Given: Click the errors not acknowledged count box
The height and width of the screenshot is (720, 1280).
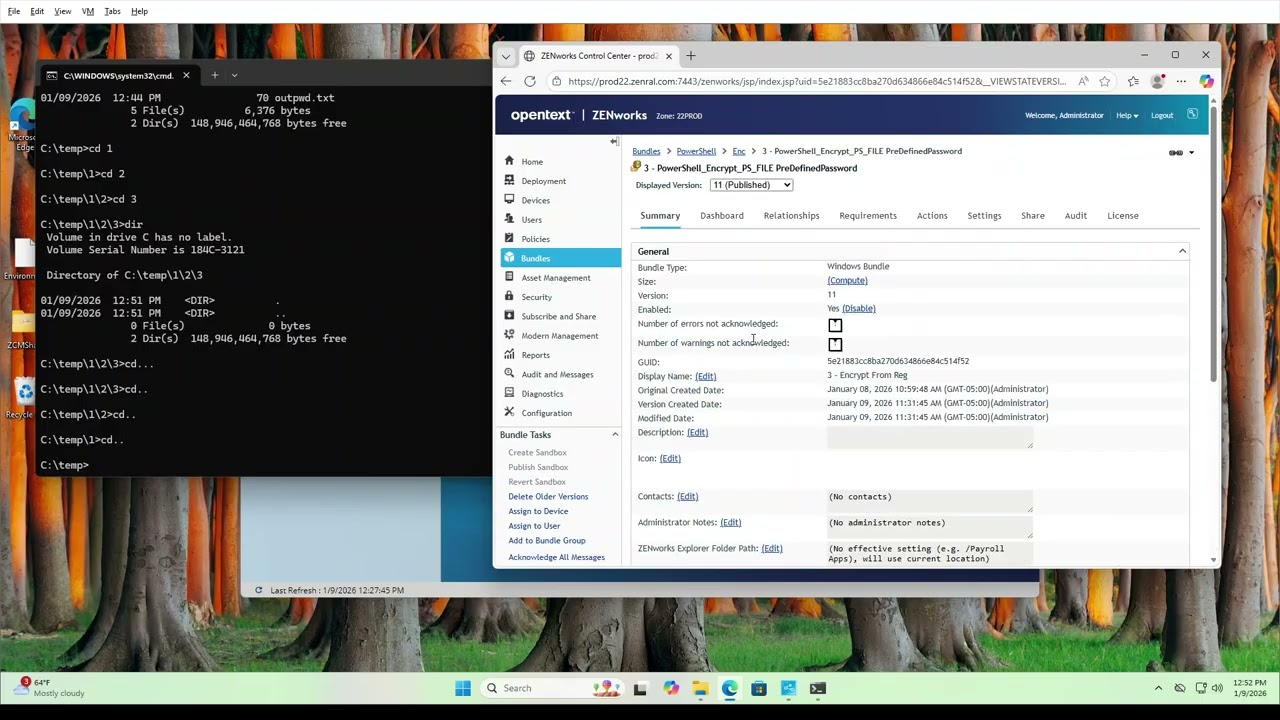Looking at the screenshot, I should coord(835,325).
